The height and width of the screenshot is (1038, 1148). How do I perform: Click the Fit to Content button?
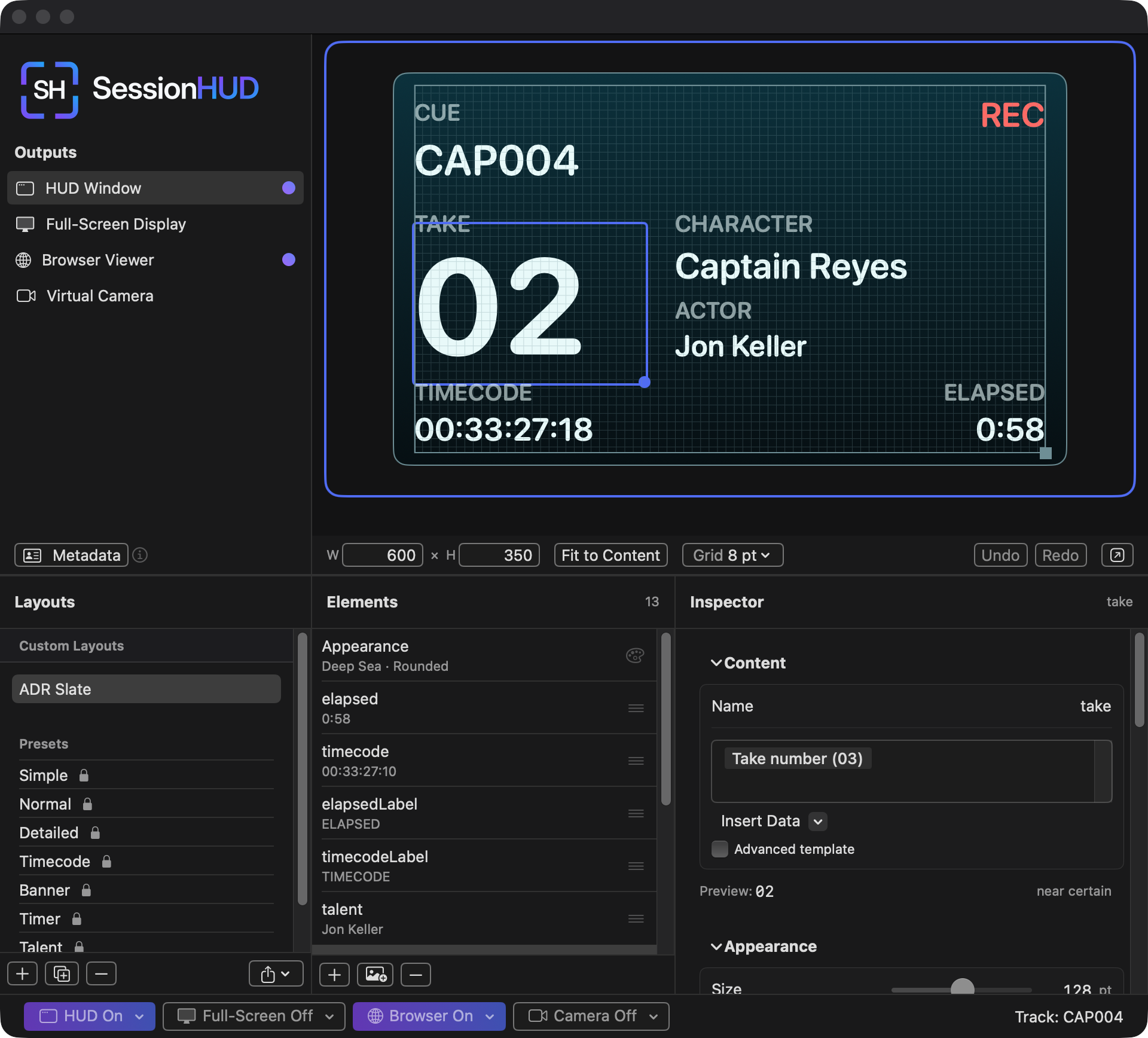coord(610,555)
